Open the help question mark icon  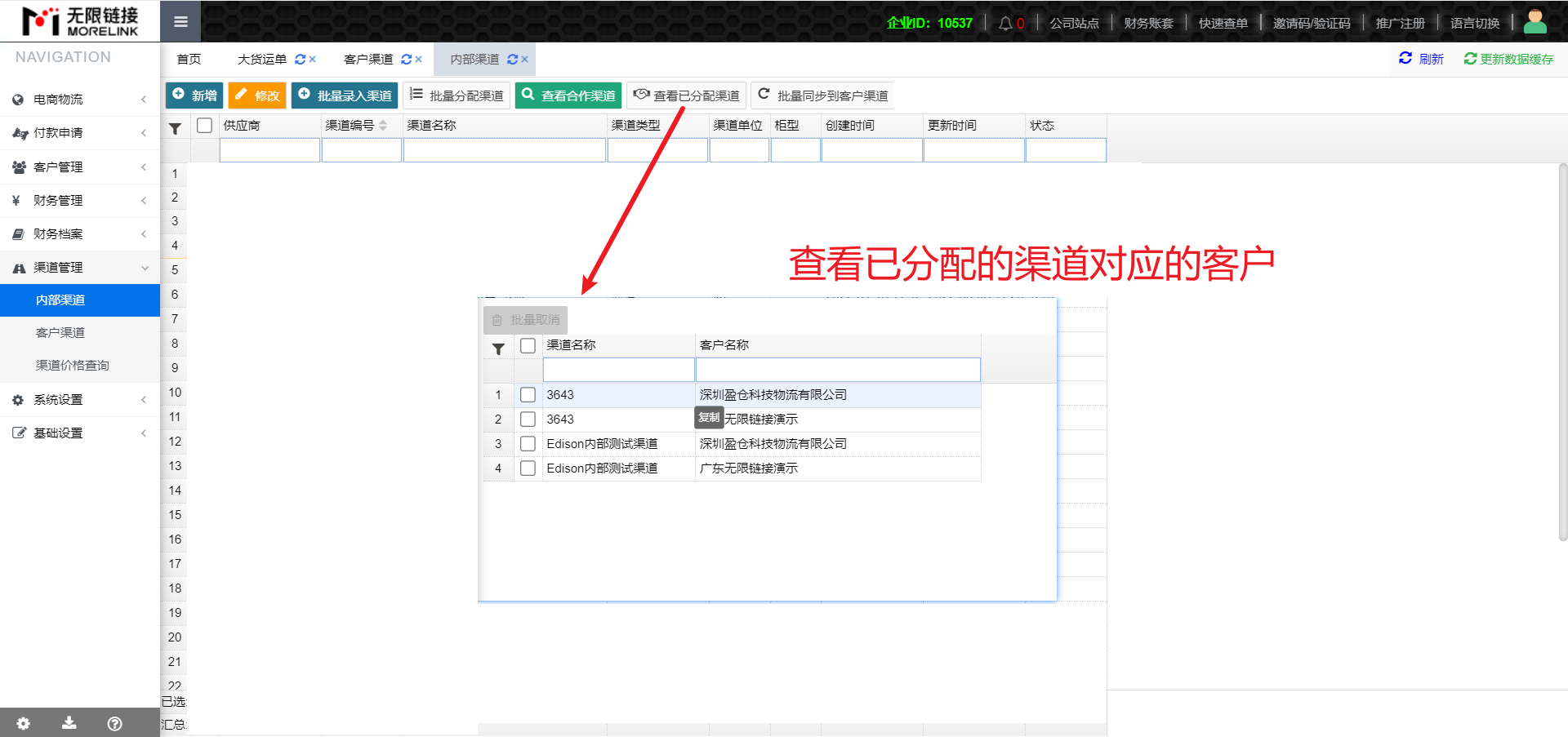click(115, 723)
